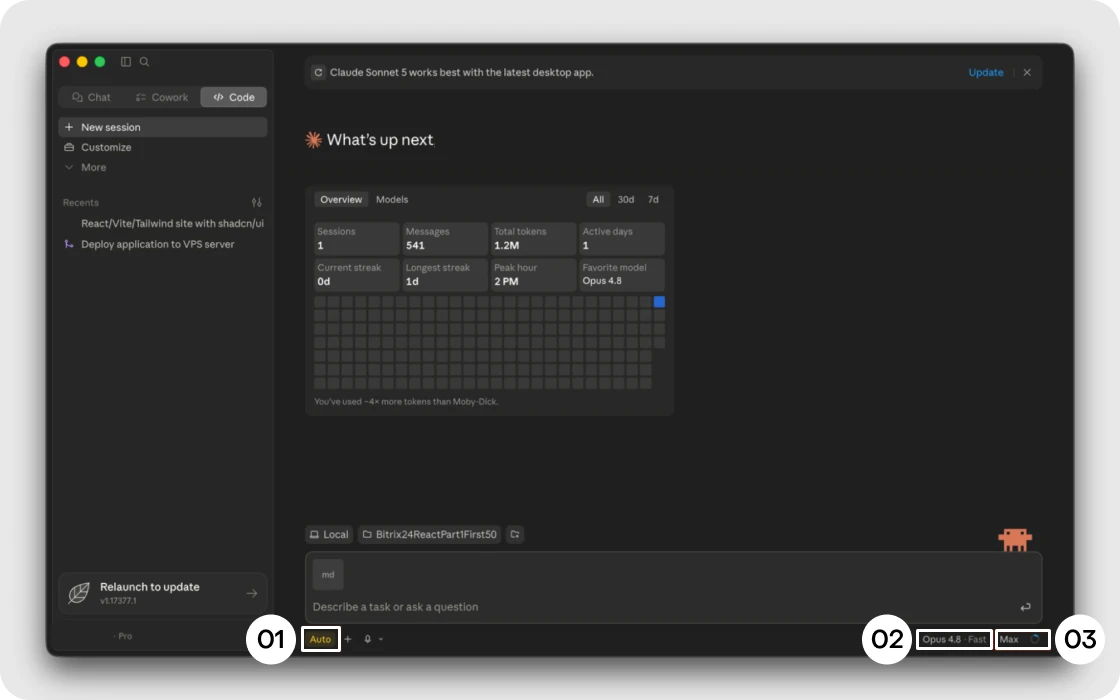The width and height of the screenshot is (1120, 700).
Task: Open the Recents filter settings icon
Action: pos(256,203)
